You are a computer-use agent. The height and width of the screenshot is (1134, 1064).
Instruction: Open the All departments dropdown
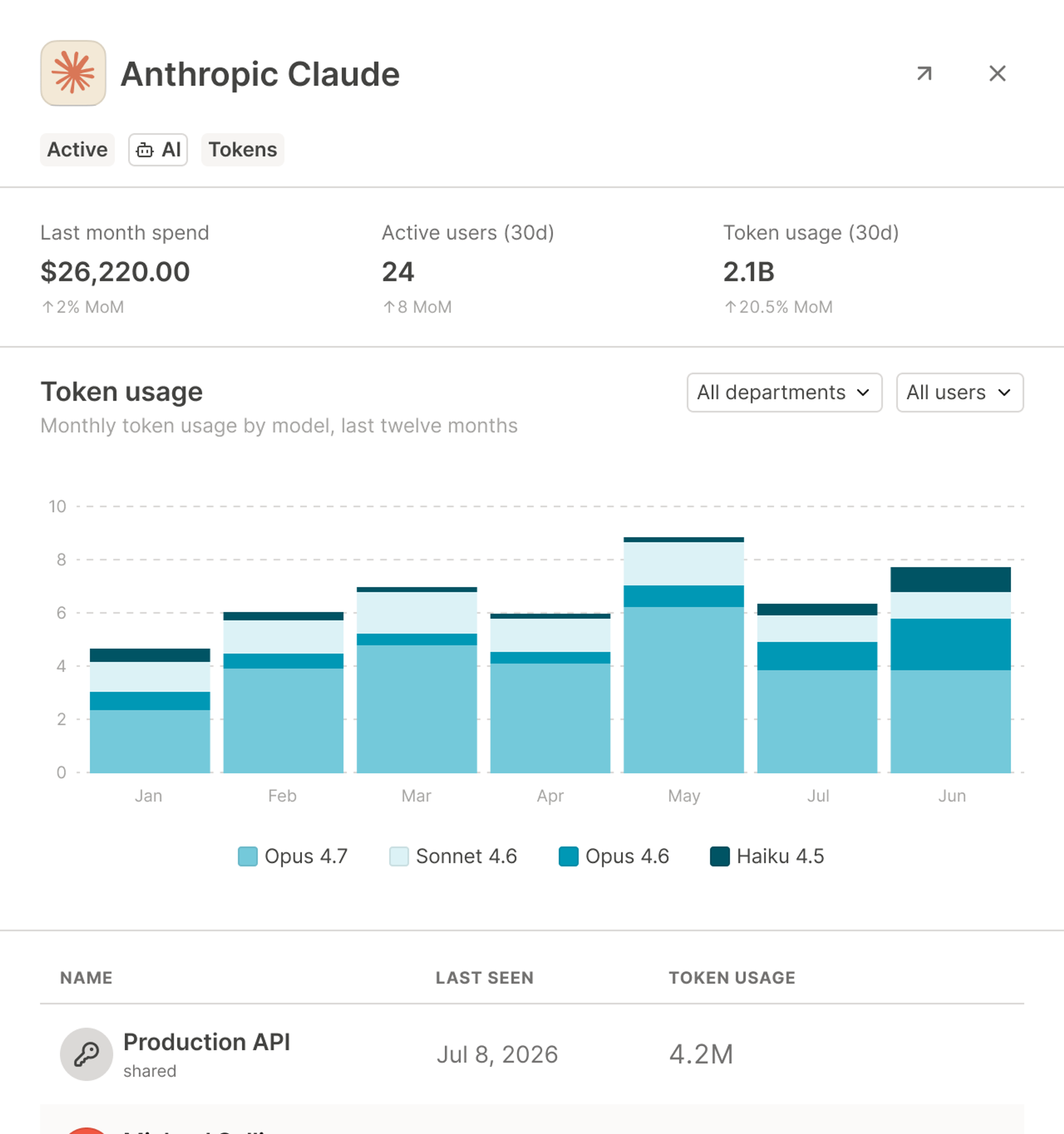click(785, 392)
